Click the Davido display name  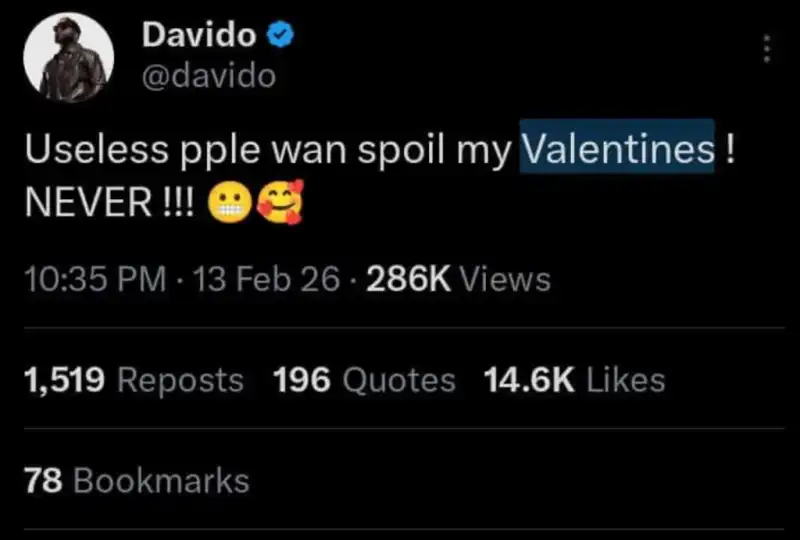[x=200, y=36]
